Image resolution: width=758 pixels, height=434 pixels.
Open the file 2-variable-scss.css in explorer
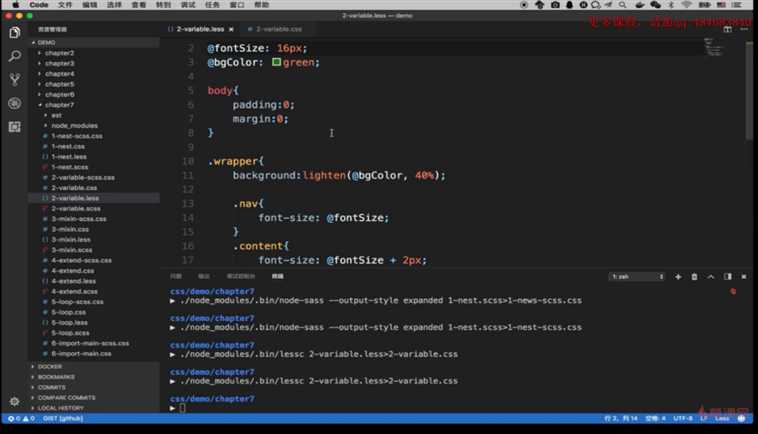tap(83, 177)
